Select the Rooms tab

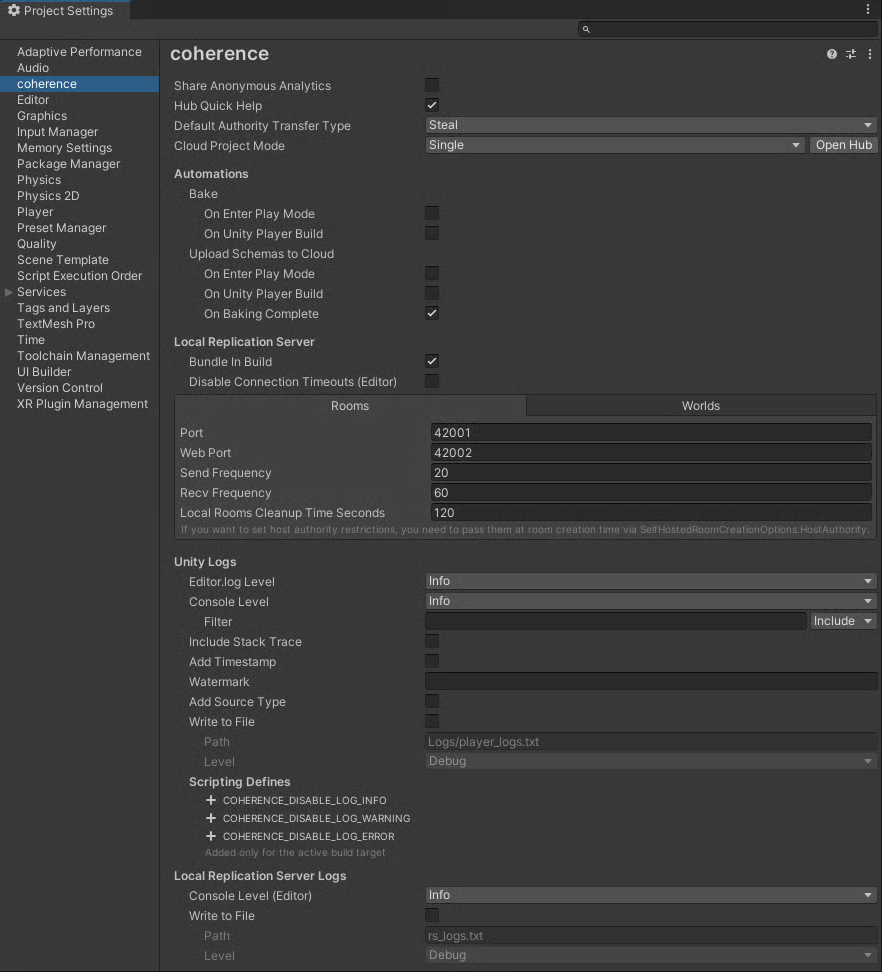[350, 406]
